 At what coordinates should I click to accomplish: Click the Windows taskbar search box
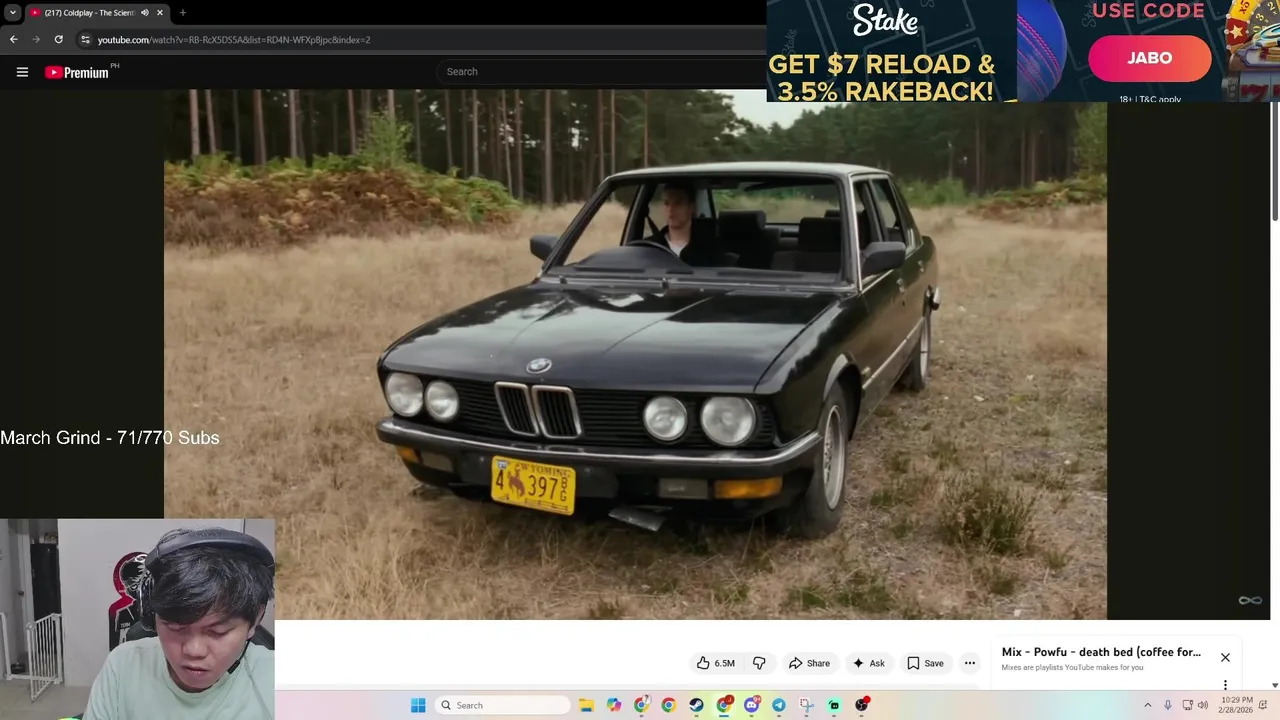click(504, 705)
